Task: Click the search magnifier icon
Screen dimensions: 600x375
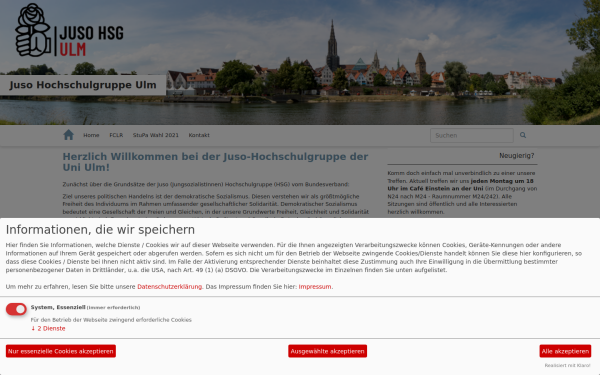Action: [523, 135]
